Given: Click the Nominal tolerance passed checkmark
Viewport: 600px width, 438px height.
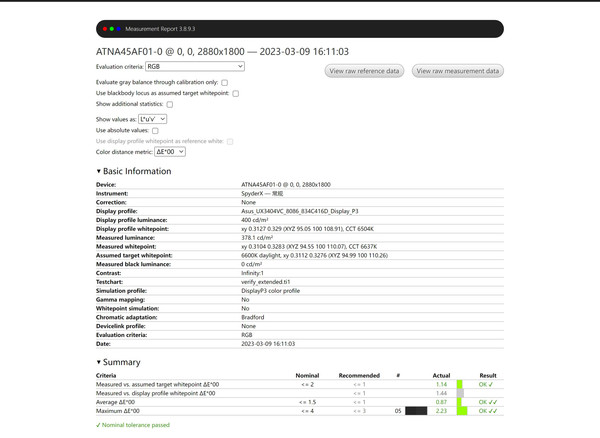Looking at the screenshot, I should pyautogui.click(x=98, y=425).
